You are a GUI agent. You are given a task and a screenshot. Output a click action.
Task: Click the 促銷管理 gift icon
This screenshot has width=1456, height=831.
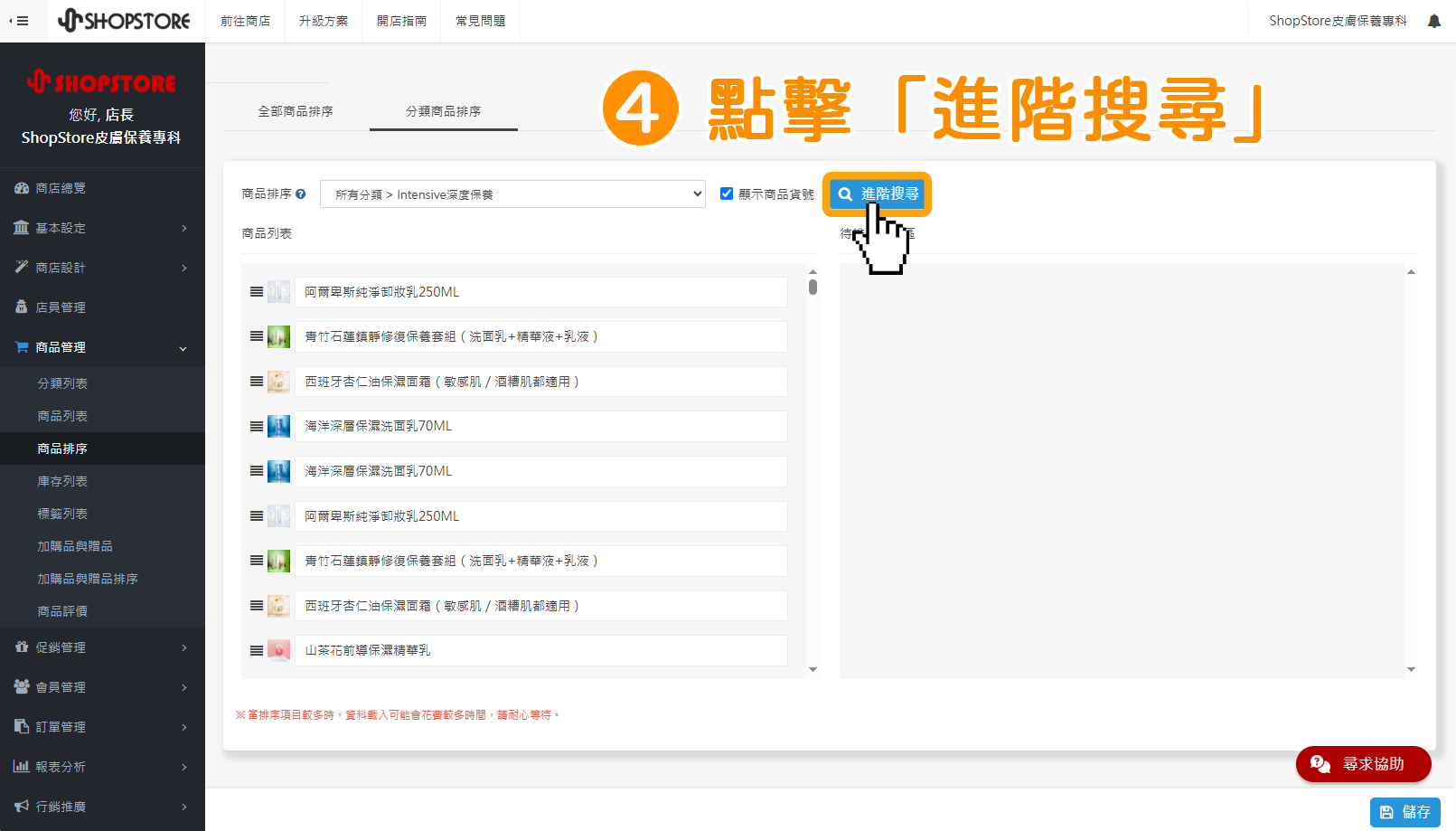pyautogui.click(x=22, y=647)
